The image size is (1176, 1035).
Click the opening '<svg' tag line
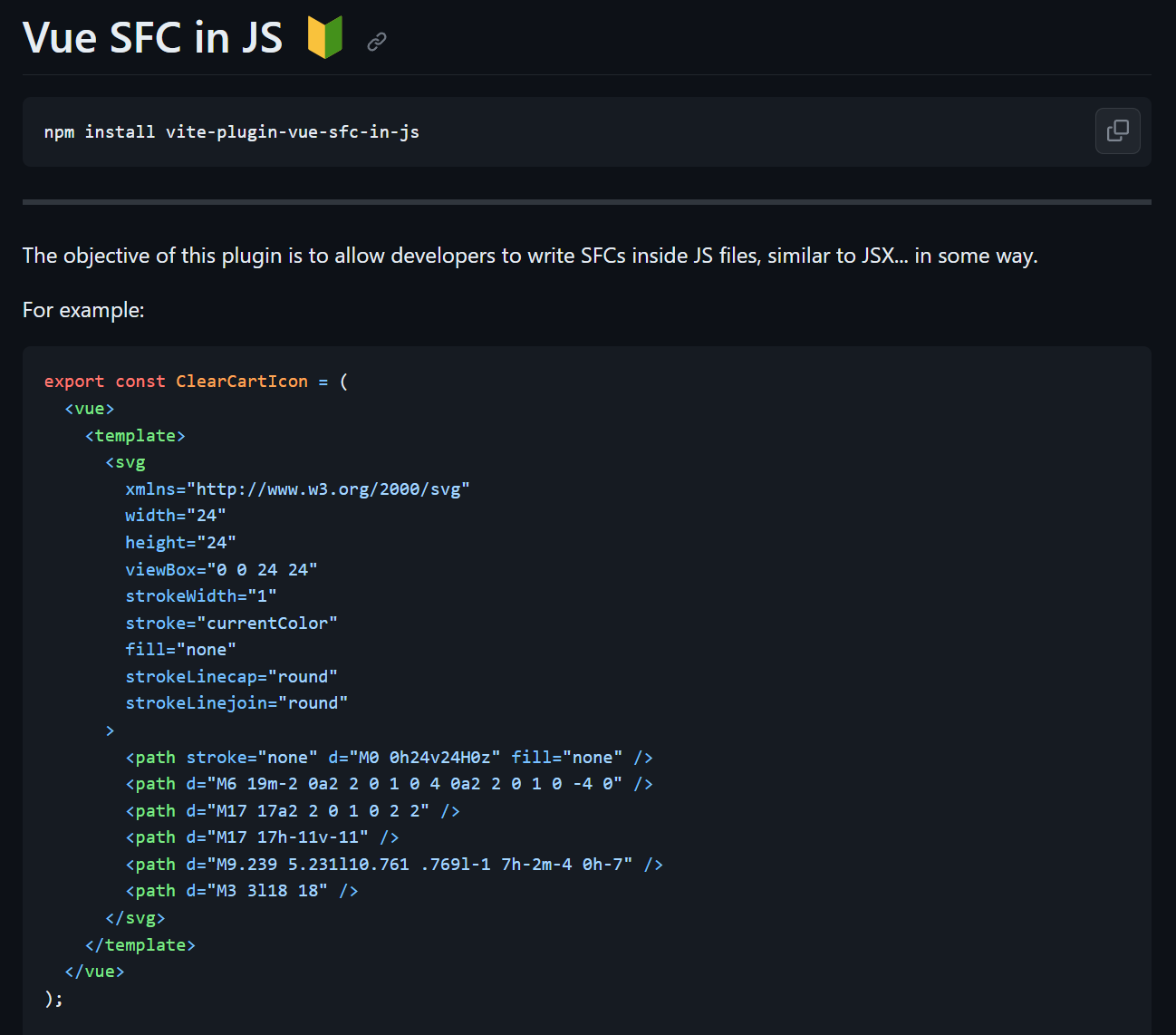click(125, 462)
